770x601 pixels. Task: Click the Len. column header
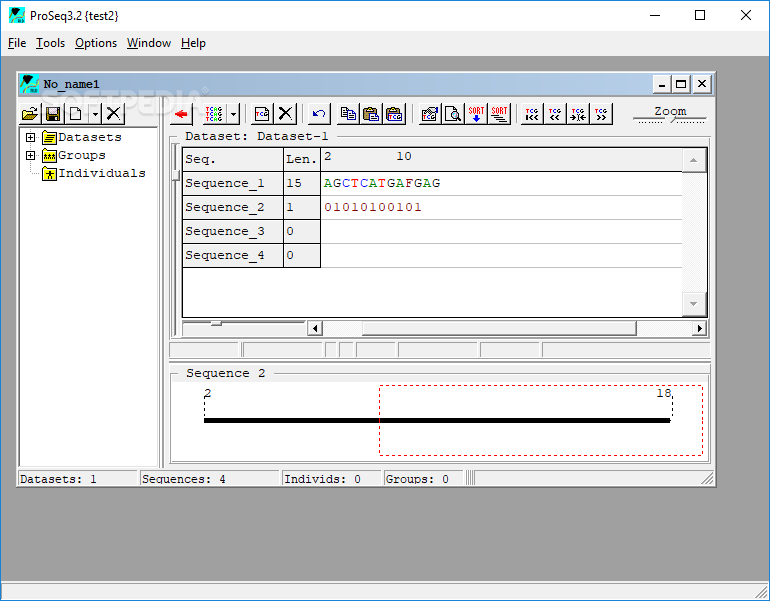pos(302,160)
